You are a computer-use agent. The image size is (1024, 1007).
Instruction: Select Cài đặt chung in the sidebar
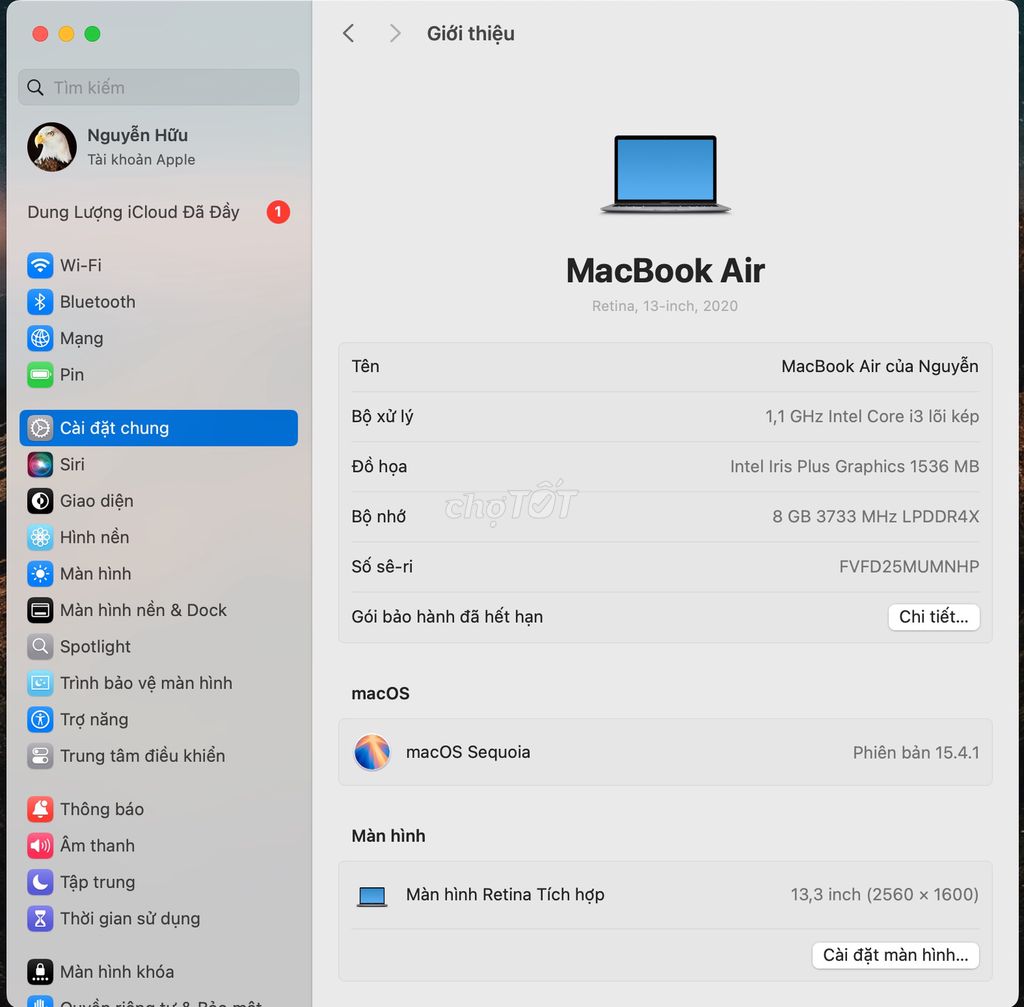159,428
